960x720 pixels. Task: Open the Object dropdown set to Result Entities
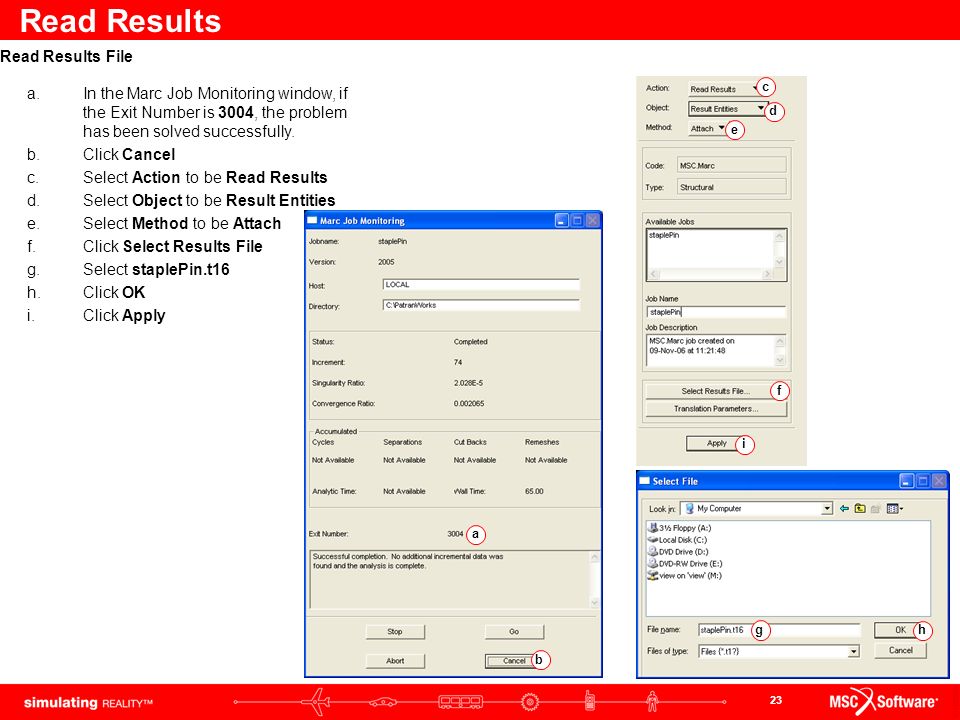[727, 108]
